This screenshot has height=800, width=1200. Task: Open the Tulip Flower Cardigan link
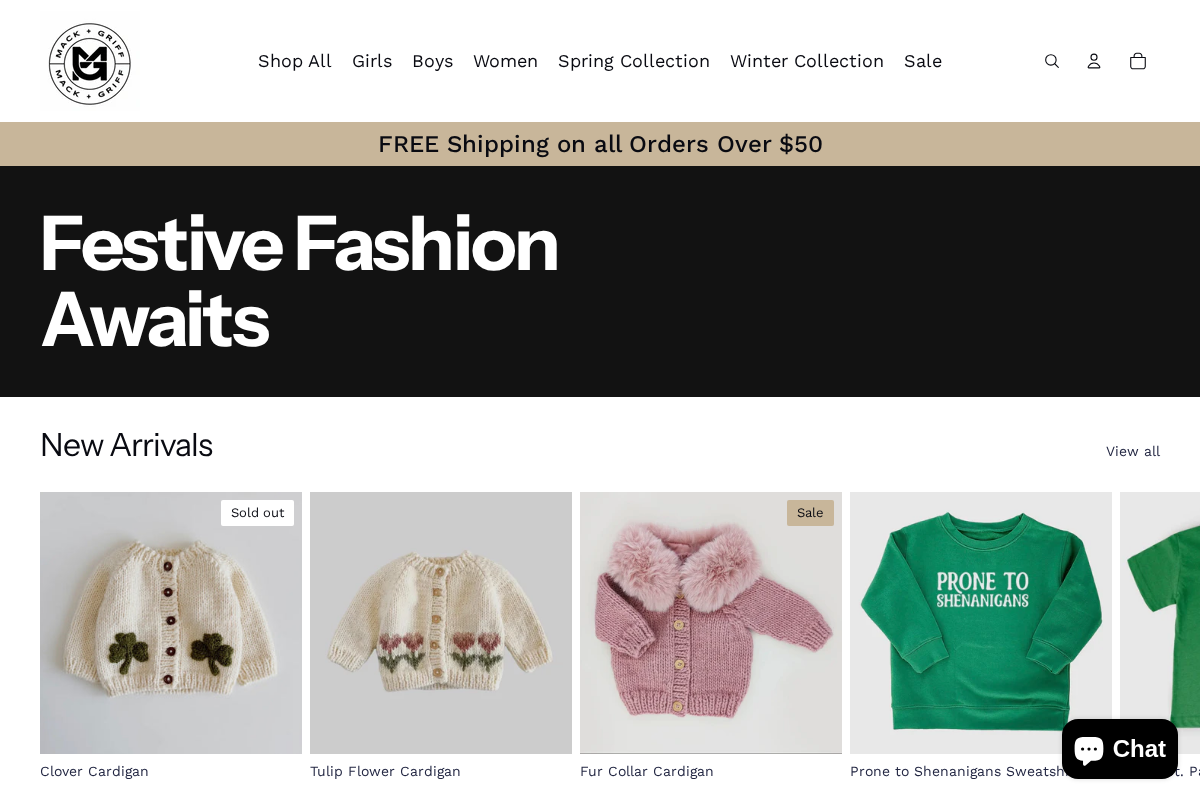[x=385, y=771]
